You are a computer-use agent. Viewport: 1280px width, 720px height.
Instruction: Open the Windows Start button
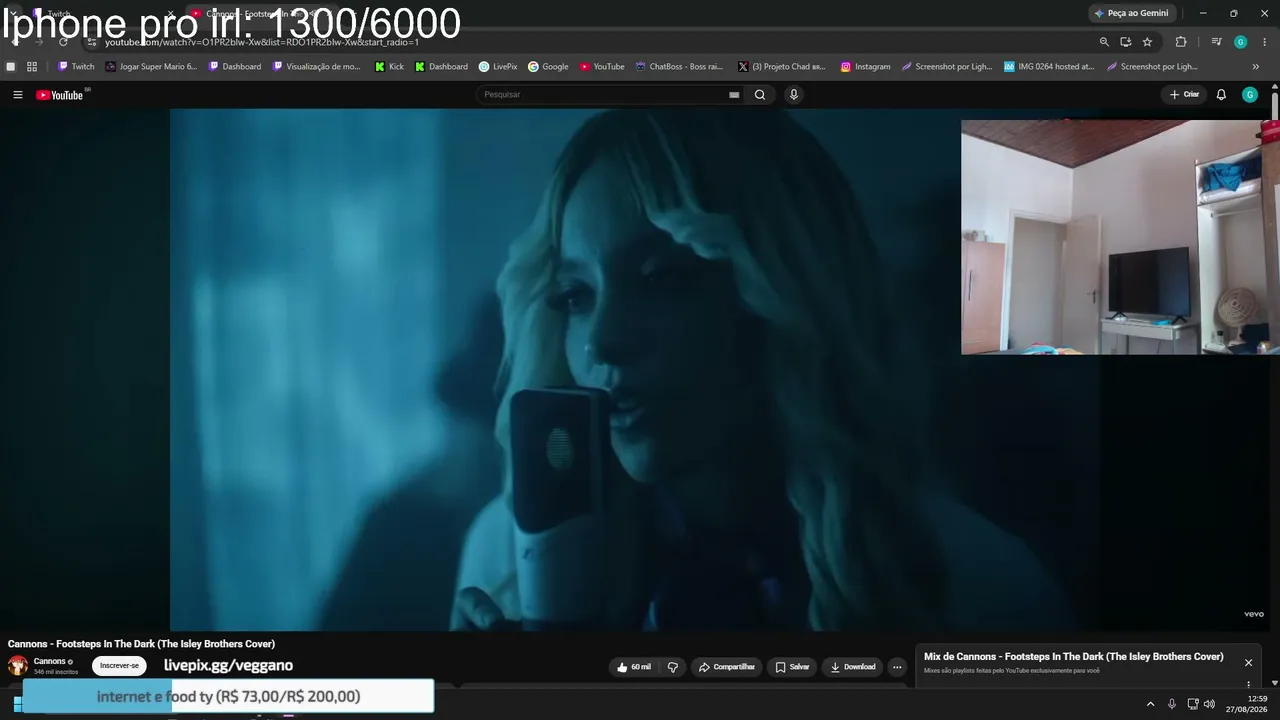[17, 704]
